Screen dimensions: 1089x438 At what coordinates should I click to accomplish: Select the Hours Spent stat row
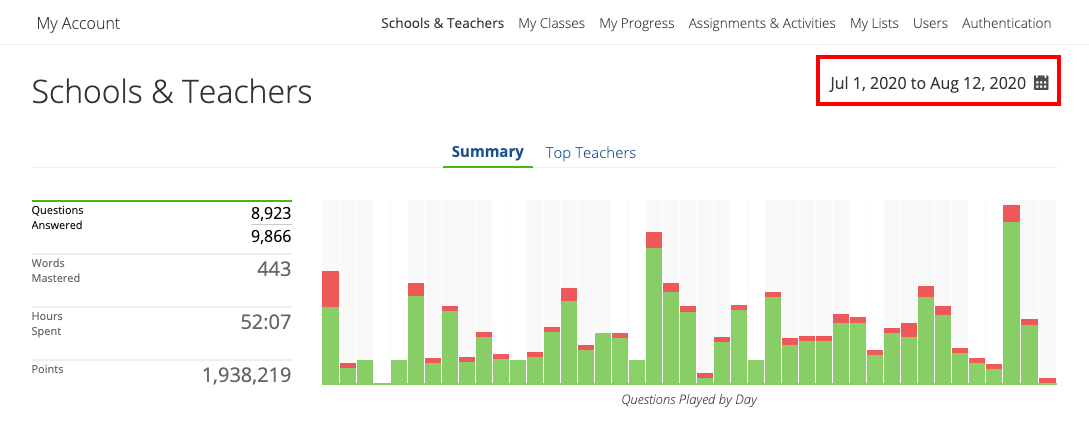161,323
